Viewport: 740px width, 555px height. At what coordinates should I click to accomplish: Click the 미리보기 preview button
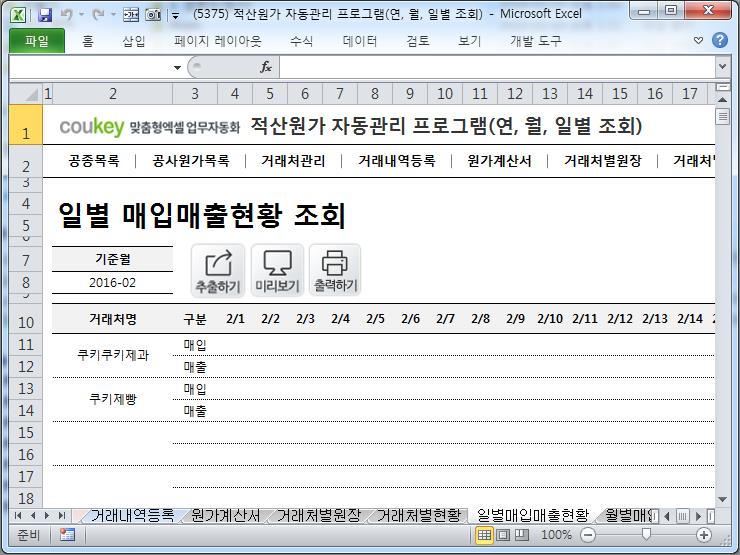pos(277,271)
